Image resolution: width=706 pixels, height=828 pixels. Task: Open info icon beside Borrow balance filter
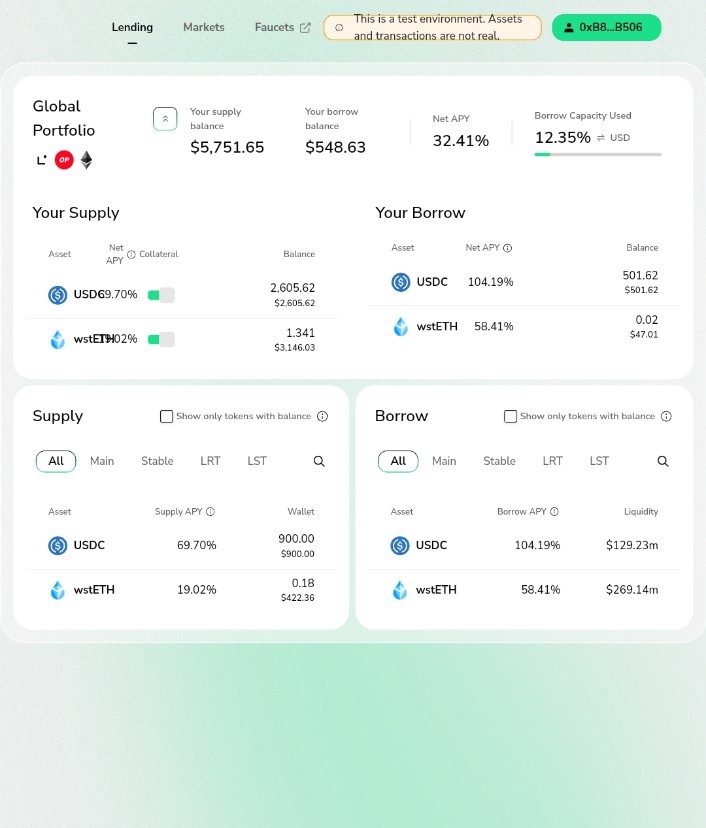coord(666,417)
